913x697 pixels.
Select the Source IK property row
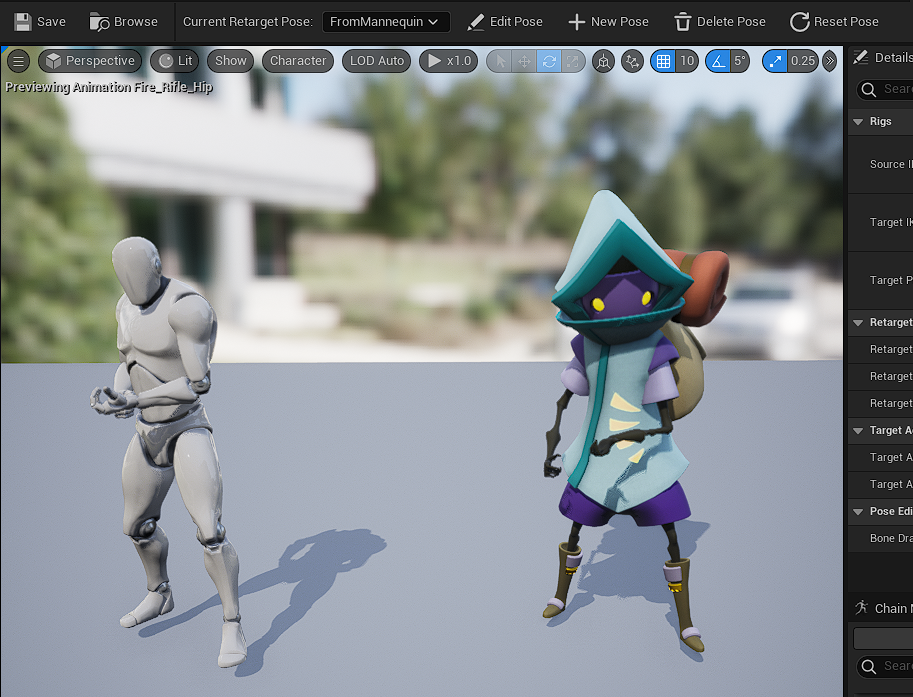point(880,164)
